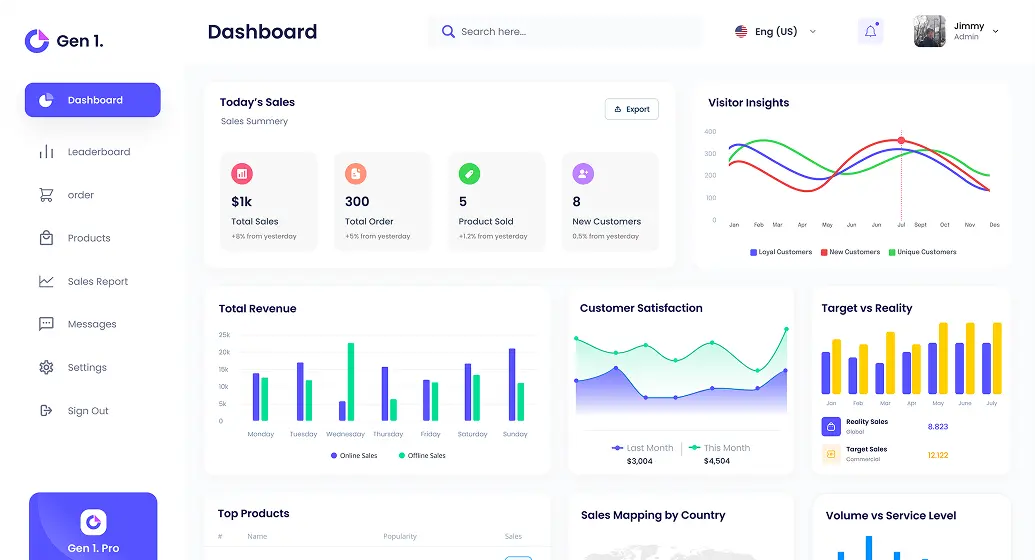
Task: Click the New Customers purple user icon
Action: tap(583, 174)
